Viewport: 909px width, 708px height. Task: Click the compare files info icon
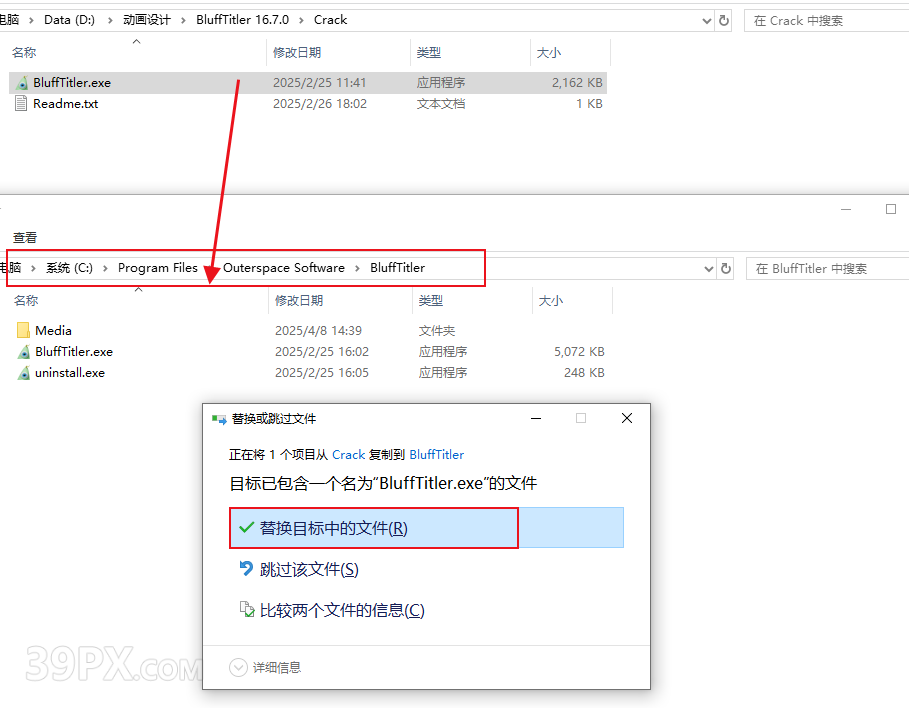click(246, 609)
